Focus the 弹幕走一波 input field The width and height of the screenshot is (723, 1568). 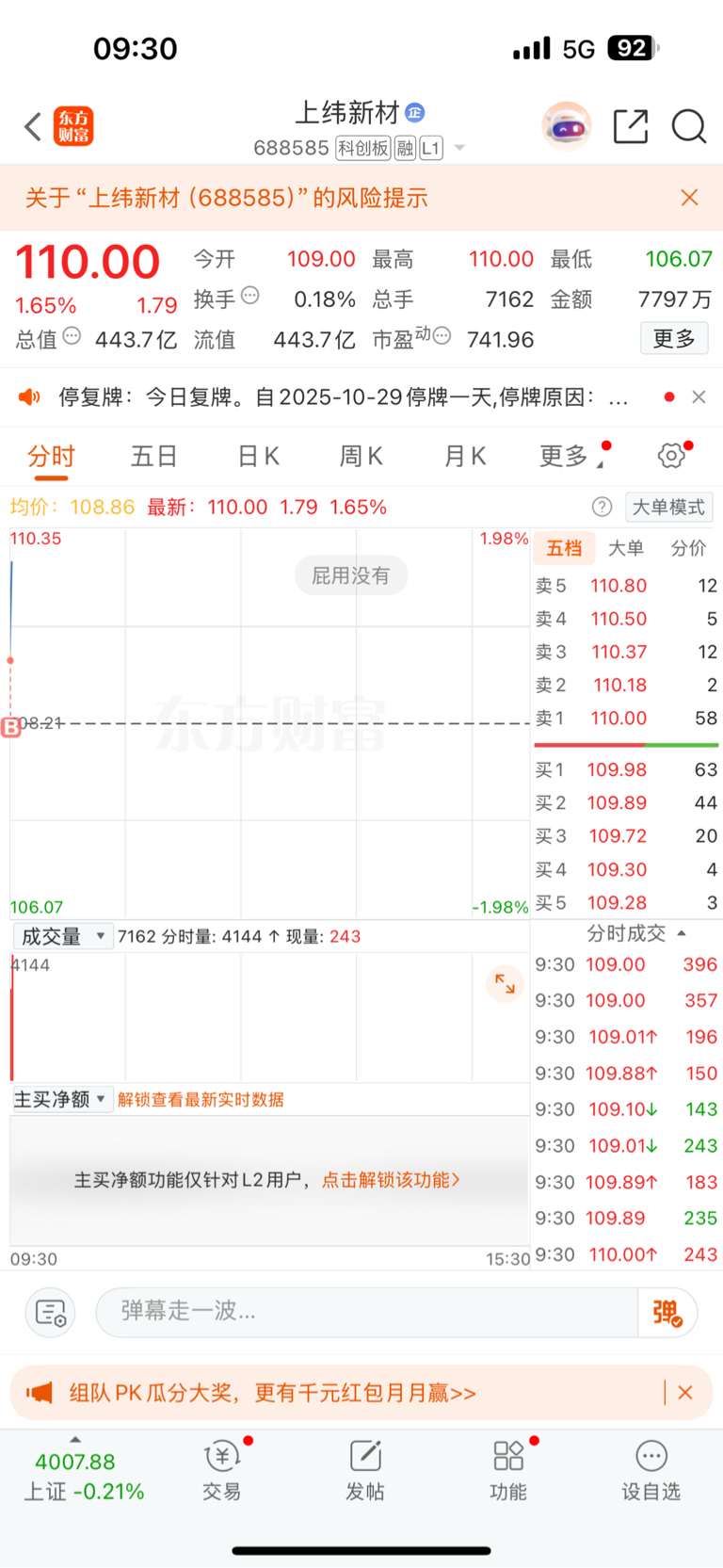(x=367, y=1312)
